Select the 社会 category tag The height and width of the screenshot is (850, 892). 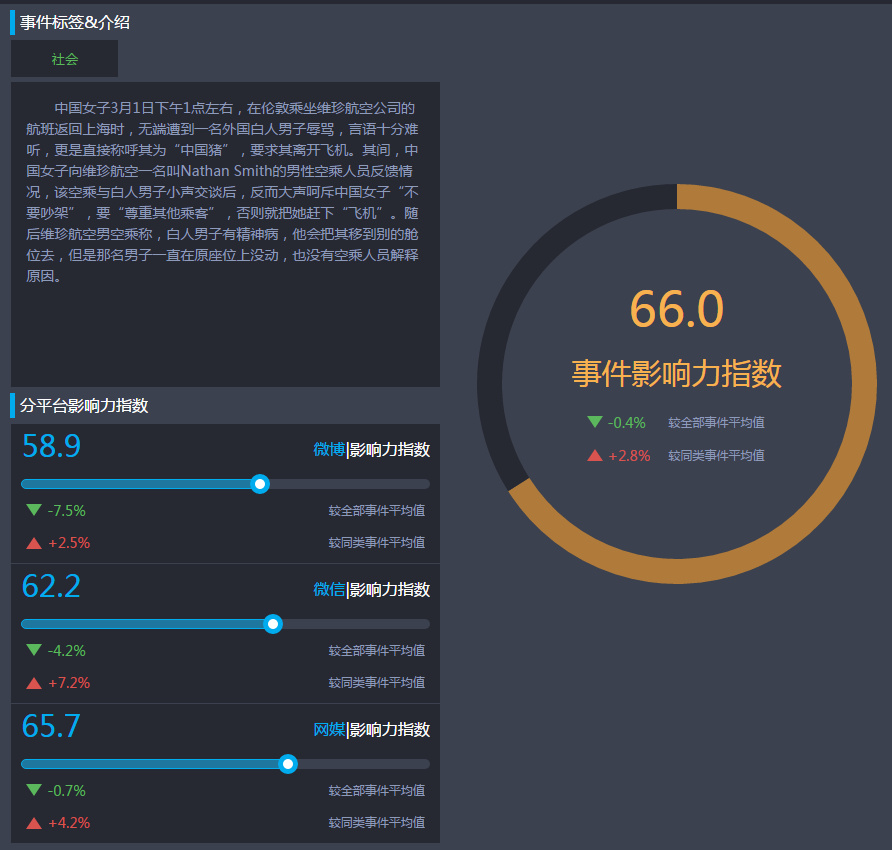coord(64,59)
